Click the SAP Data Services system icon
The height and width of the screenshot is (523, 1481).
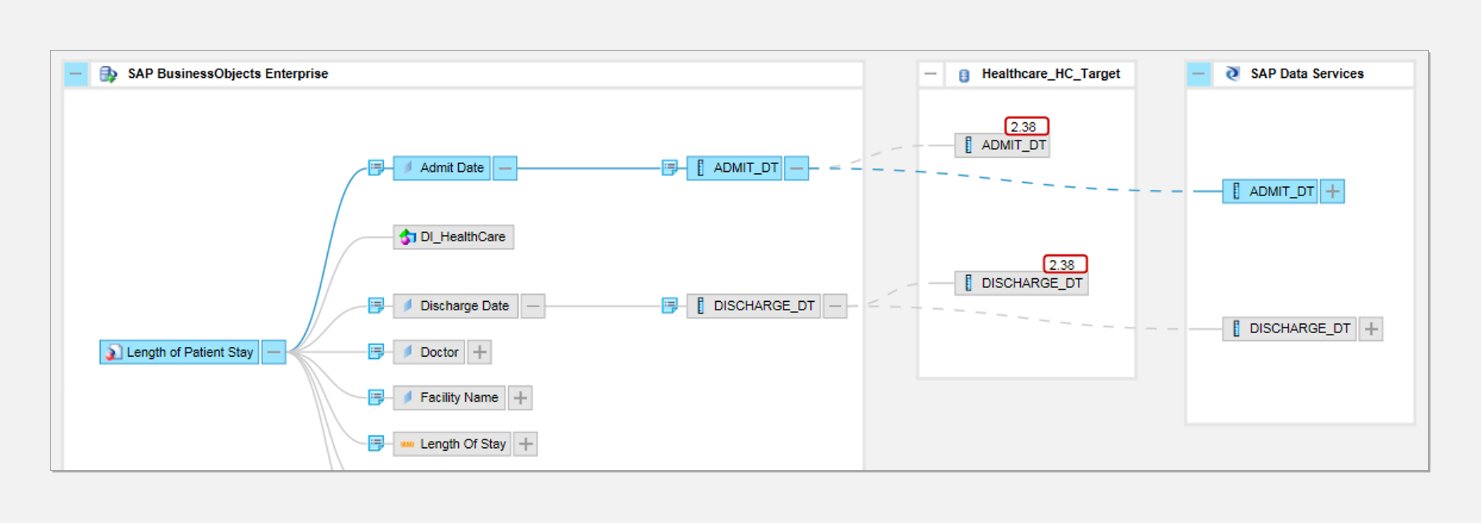(1232, 74)
